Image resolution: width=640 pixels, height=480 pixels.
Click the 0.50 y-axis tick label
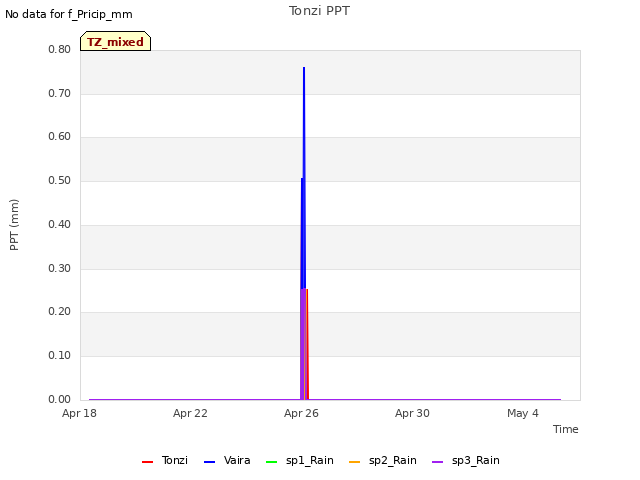60,180
